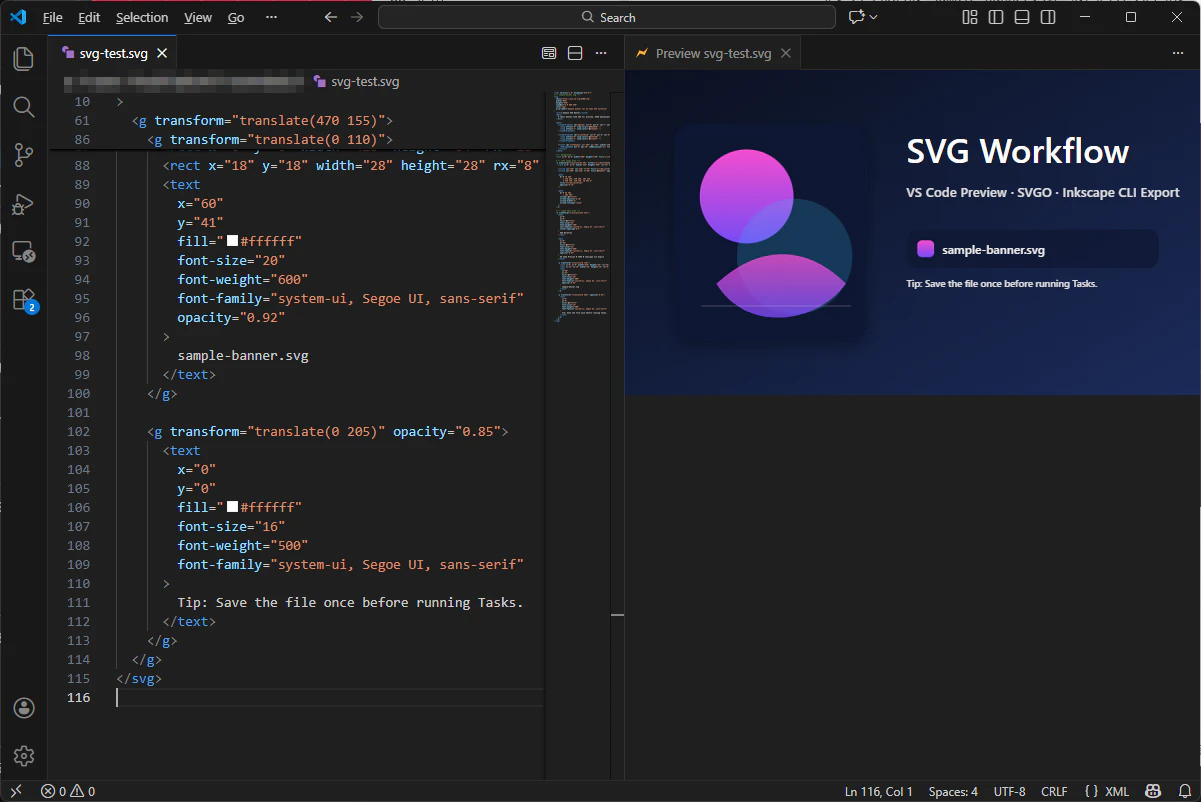Click the sample-banner.svg text on line 98
This screenshot has width=1201, height=802.
click(243, 355)
